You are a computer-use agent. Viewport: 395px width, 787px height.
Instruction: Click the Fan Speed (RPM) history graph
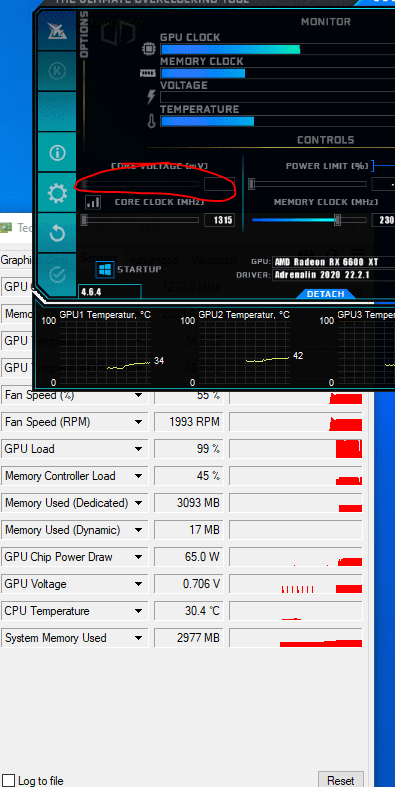[296, 423]
